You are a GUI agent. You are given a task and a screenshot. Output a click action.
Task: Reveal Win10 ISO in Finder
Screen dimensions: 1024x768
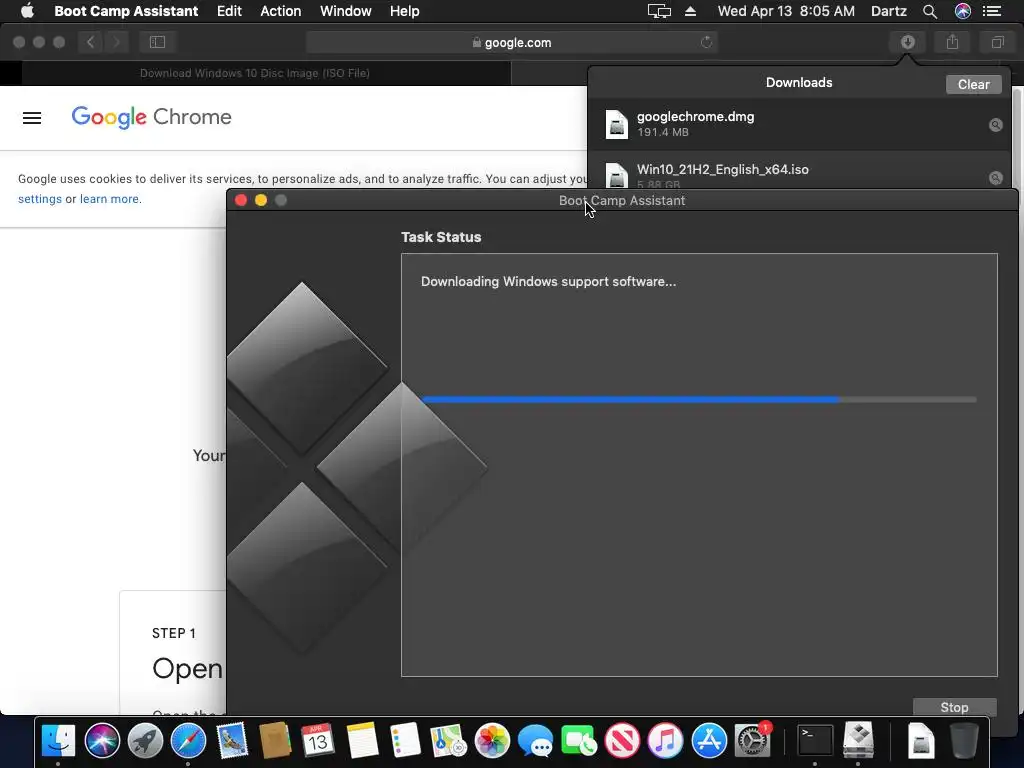tap(995, 178)
